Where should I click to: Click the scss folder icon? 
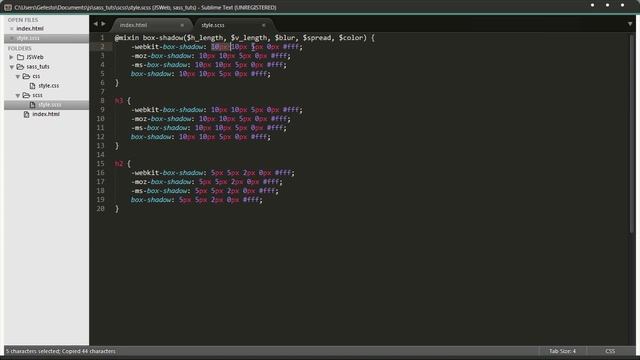pos(27,95)
